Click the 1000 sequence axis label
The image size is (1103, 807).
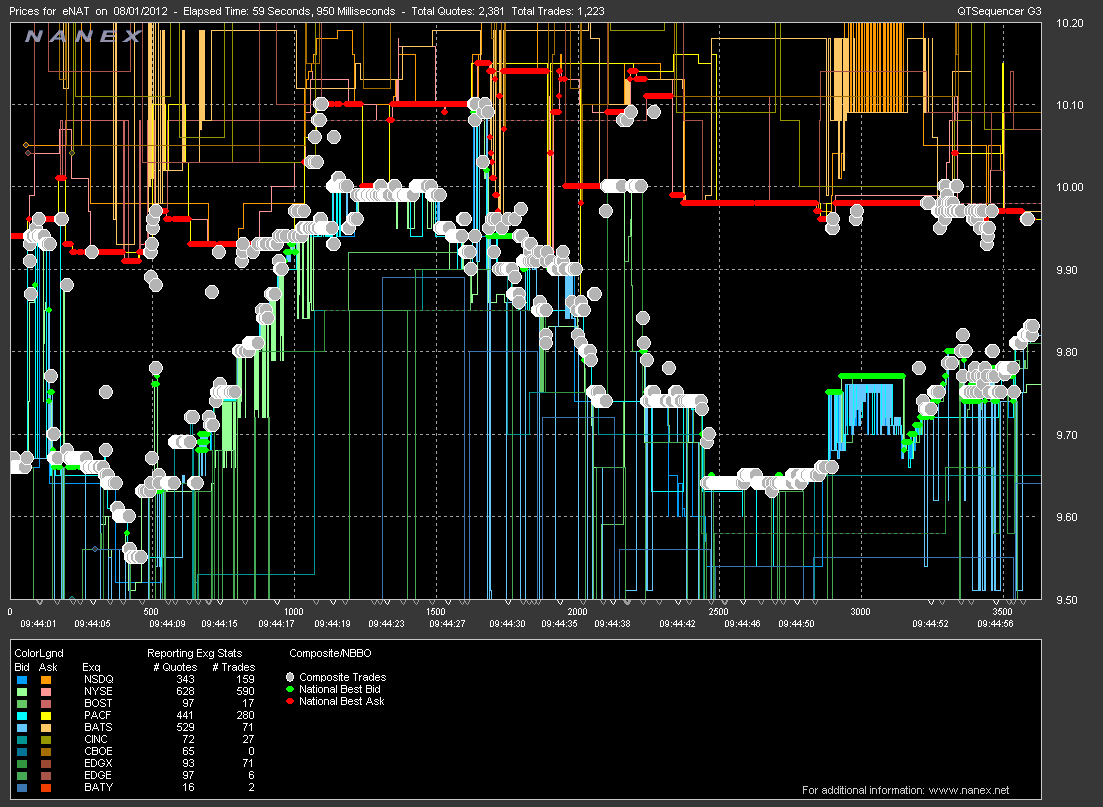tap(293, 612)
